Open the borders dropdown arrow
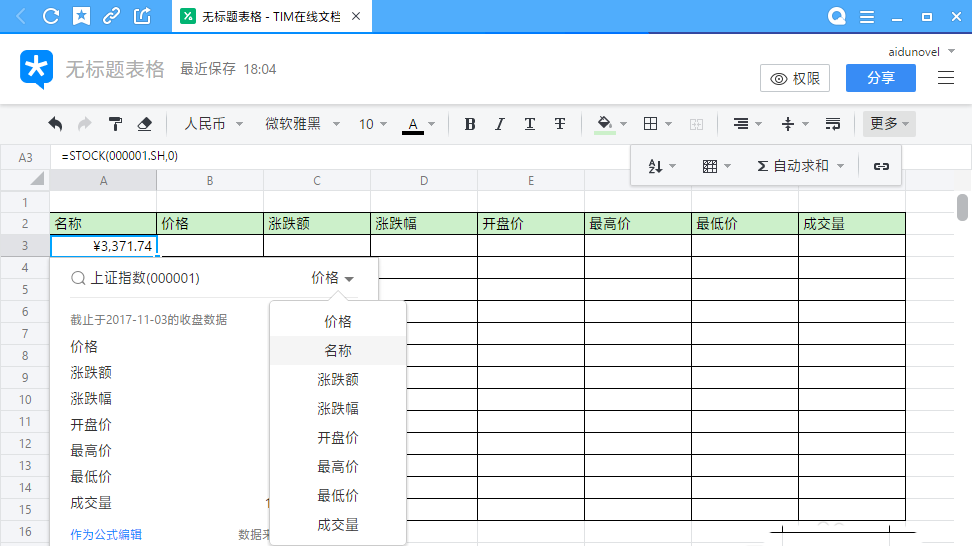Image resolution: width=972 pixels, height=546 pixels. pyautogui.click(x=668, y=124)
